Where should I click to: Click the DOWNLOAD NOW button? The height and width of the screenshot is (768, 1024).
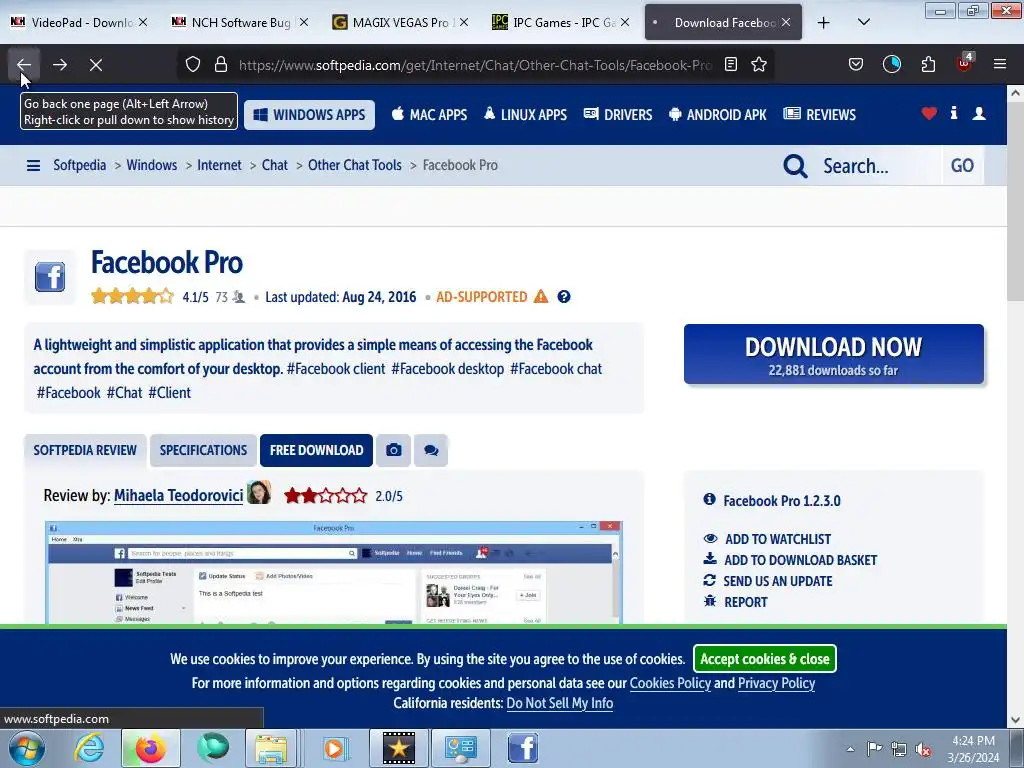(x=834, y=354)
